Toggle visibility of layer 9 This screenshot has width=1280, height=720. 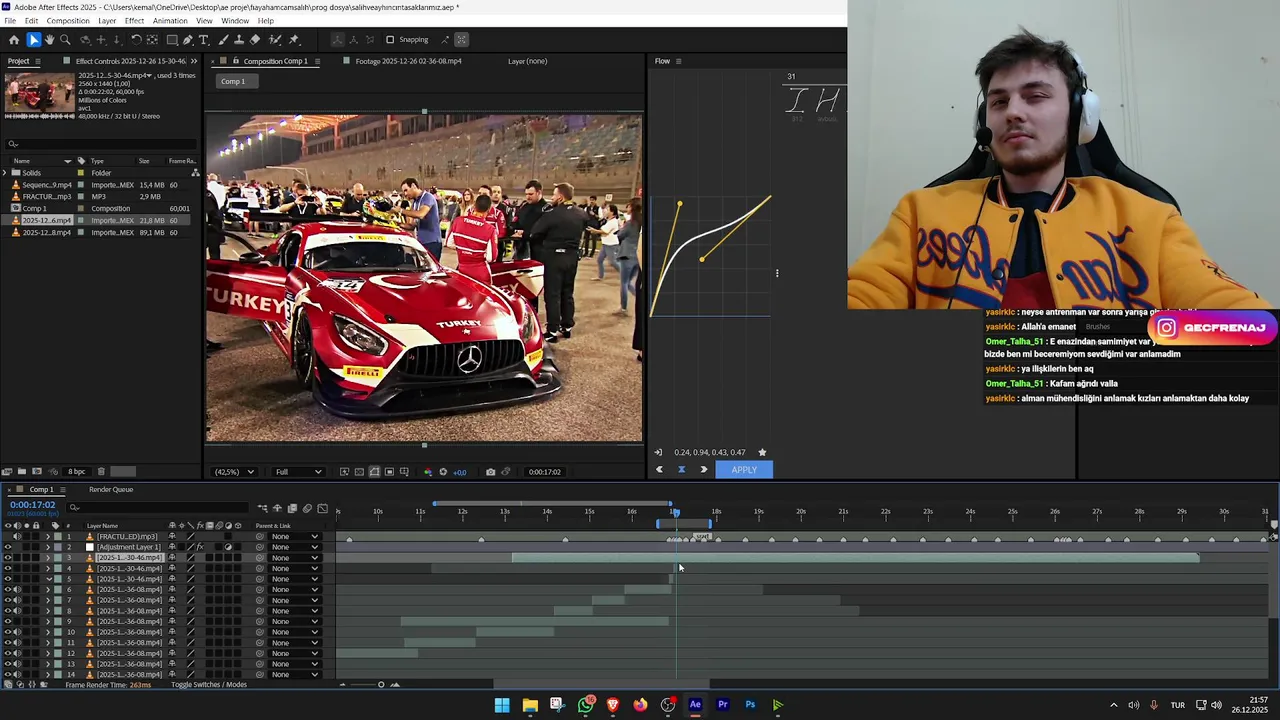(x=8, y=621)
